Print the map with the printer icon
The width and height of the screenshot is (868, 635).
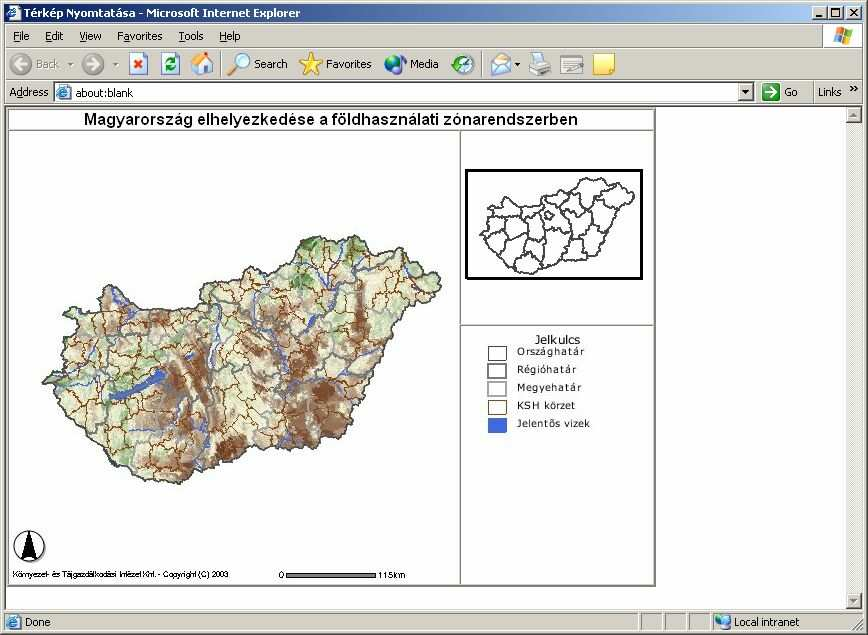tap(539, 64)
